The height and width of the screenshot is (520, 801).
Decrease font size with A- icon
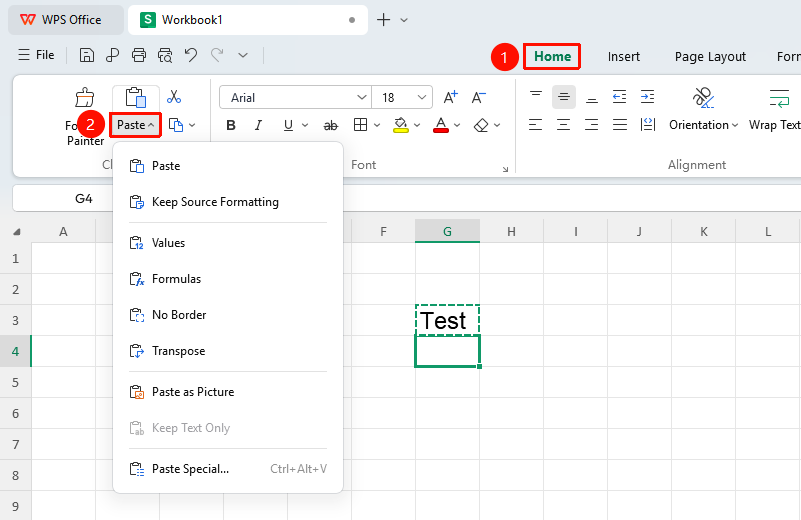[x=479, y=97]
